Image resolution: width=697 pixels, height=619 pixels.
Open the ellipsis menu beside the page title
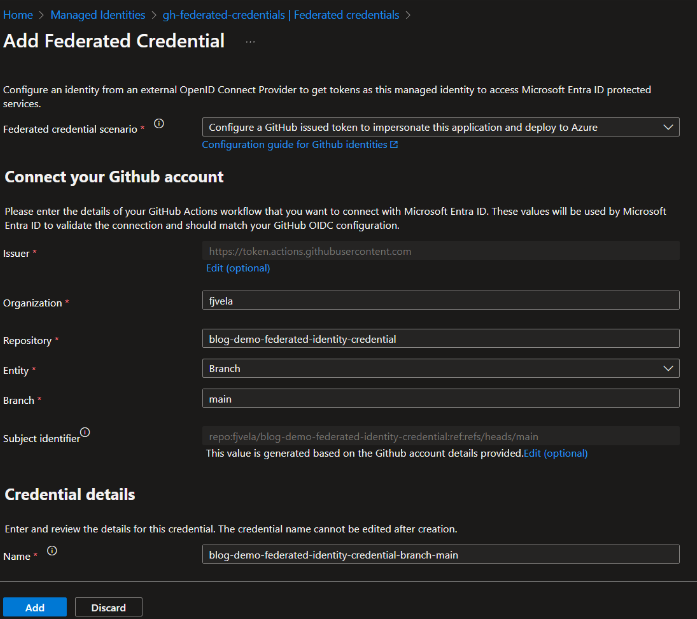pos(250,42)
